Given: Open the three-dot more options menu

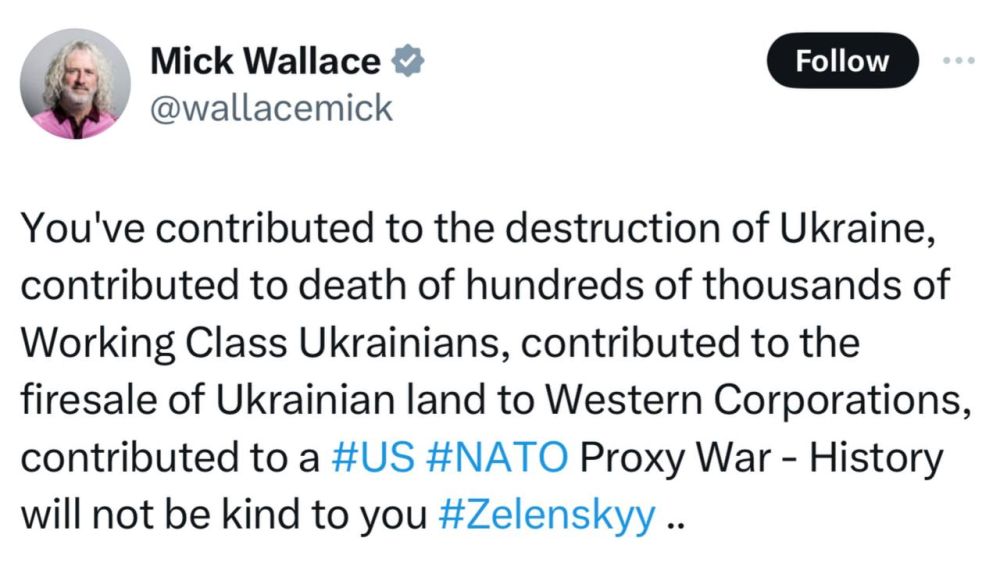Looking at the screenshot, I should click(958, 59).
